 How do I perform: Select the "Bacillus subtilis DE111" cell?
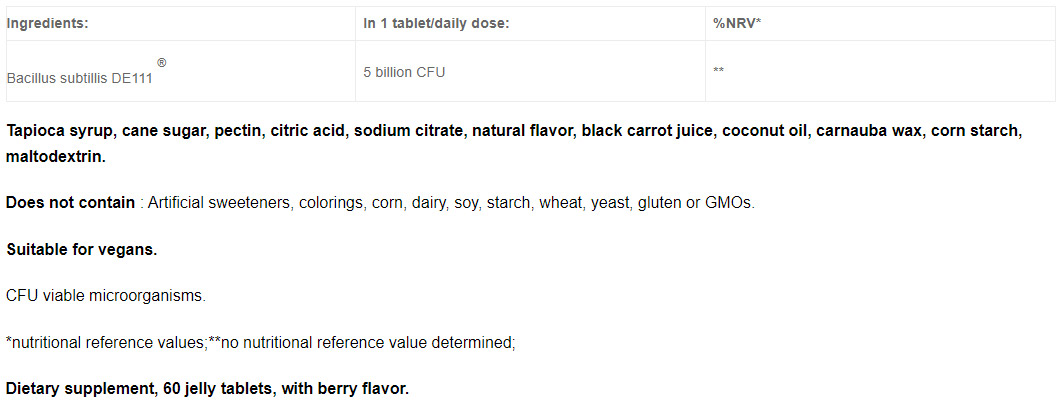[x=79, y=77]
